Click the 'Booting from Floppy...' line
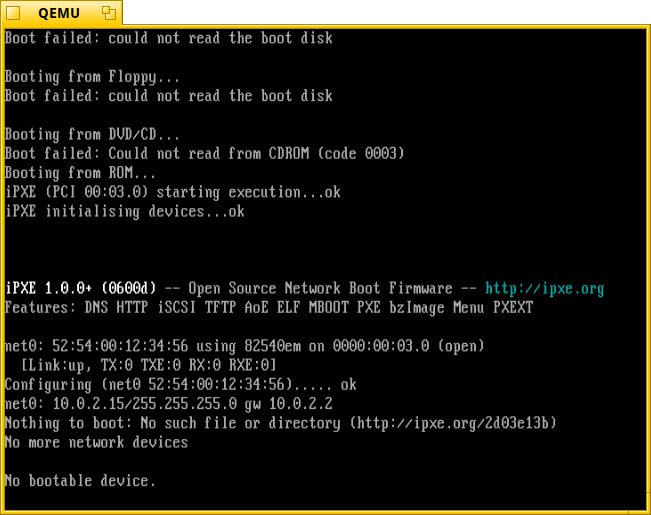This screenshot has width=651, height=515. tap(92, 77)
